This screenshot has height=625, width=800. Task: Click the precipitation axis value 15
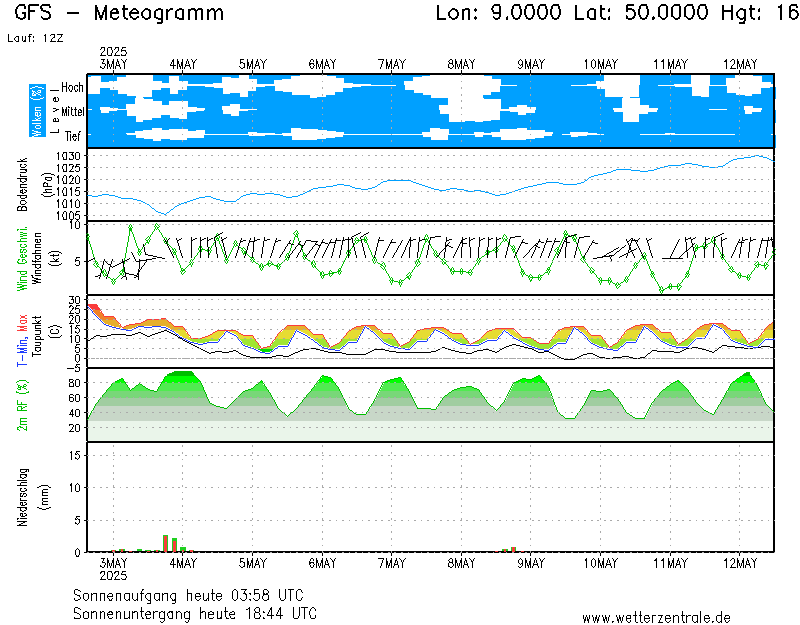tap(74, 455)
